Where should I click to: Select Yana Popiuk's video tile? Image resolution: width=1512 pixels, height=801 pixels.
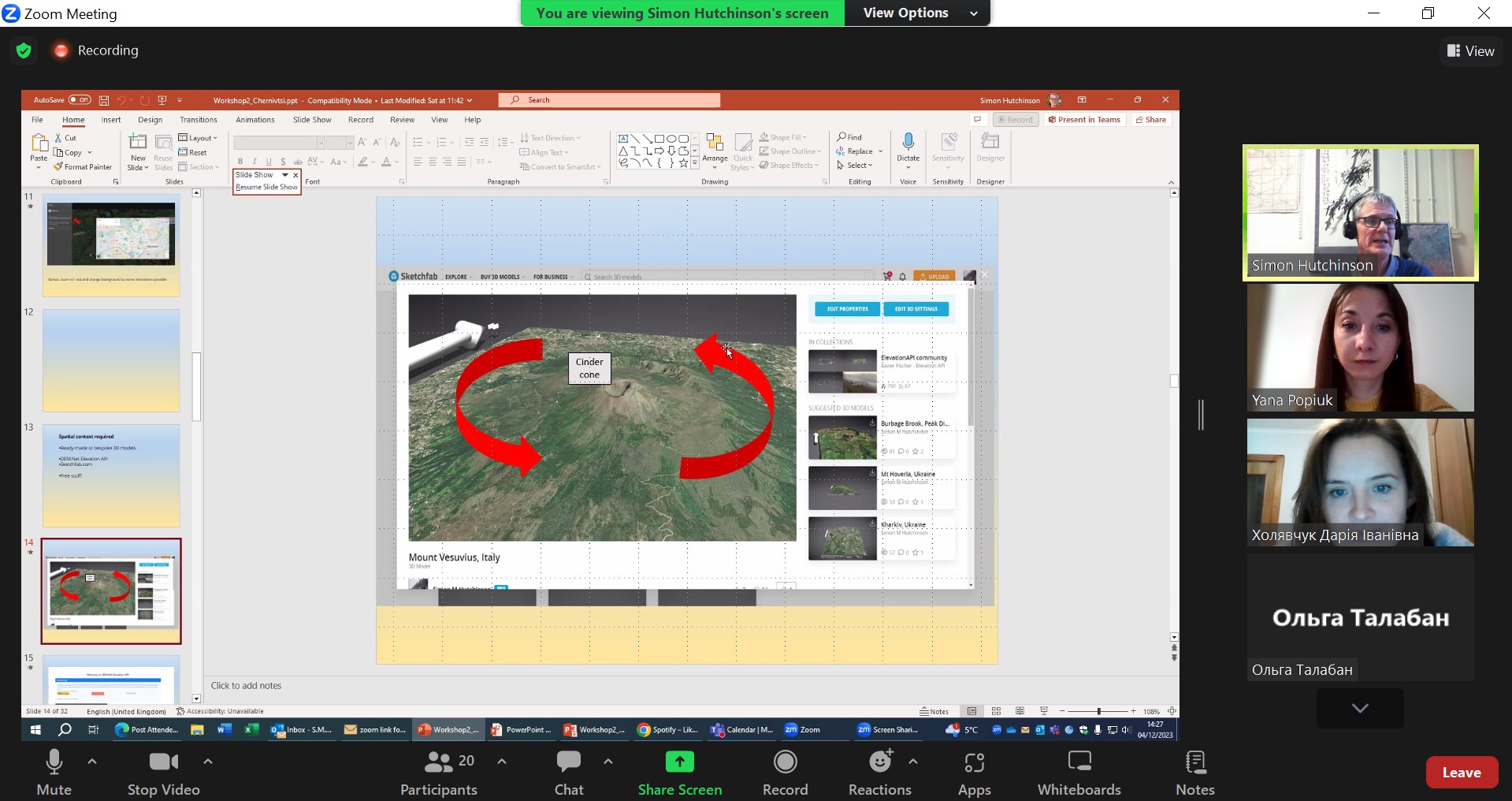[1360, 348]
